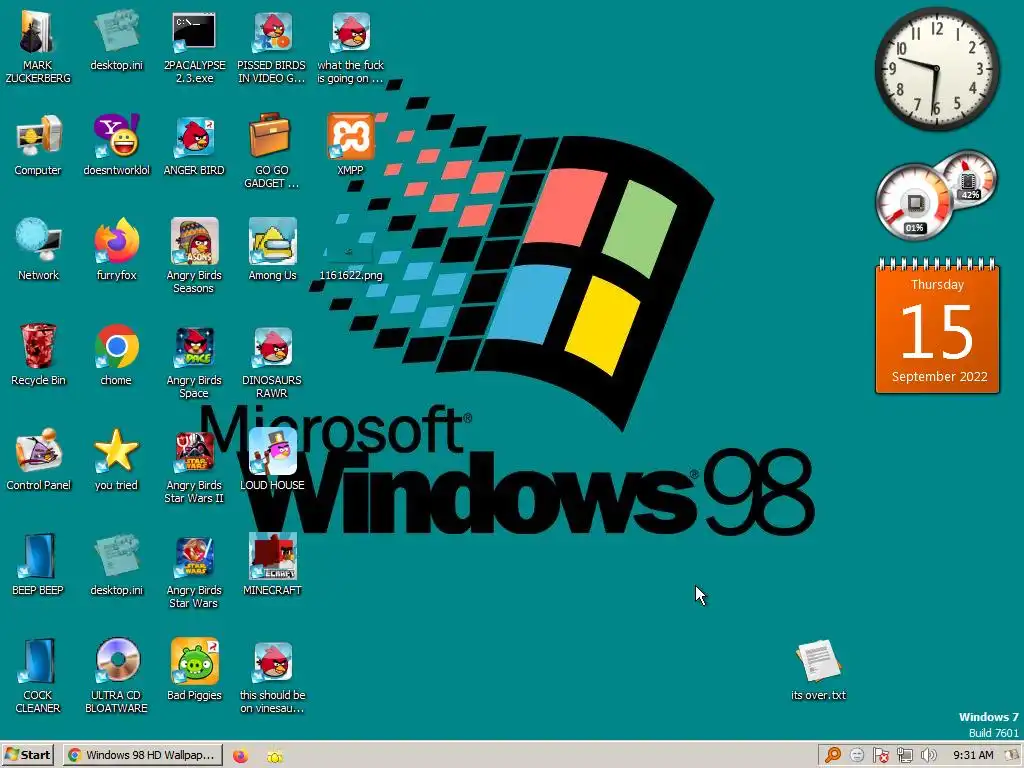Viewport: 1024px width, 768px height.
Task: Open the BEEP BEEP shortcut
Action: click(x=38, y=556)
